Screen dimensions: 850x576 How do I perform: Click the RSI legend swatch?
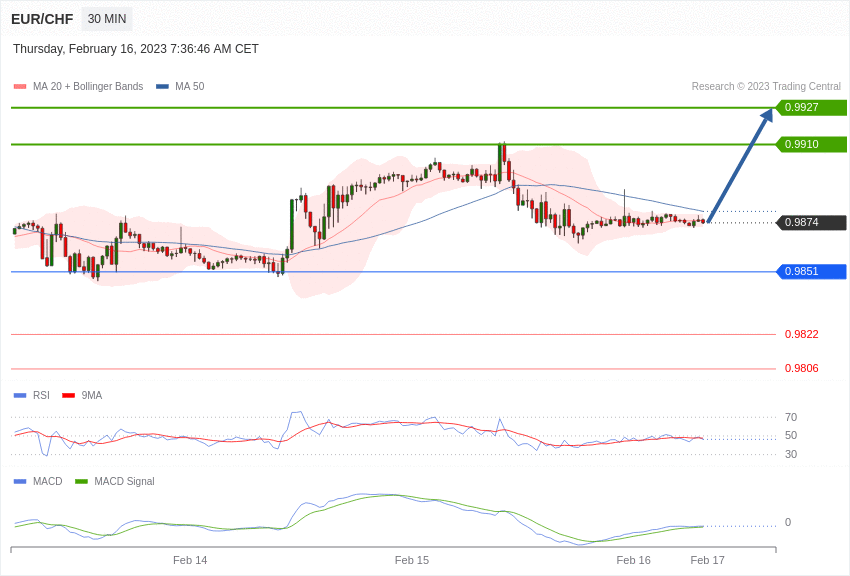click(x=20, y=396)
